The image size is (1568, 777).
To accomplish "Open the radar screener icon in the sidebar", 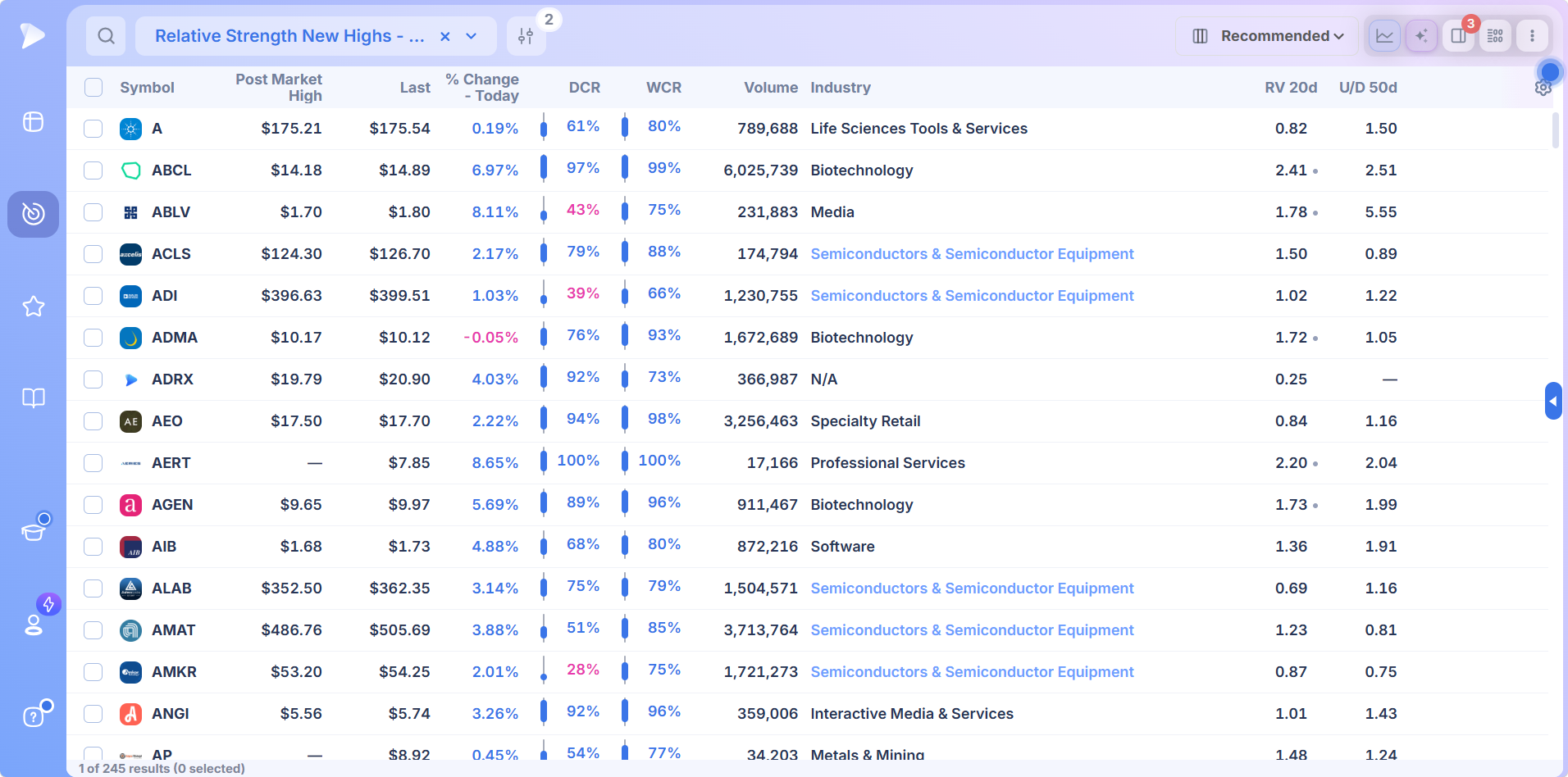I will pos(33,214).
